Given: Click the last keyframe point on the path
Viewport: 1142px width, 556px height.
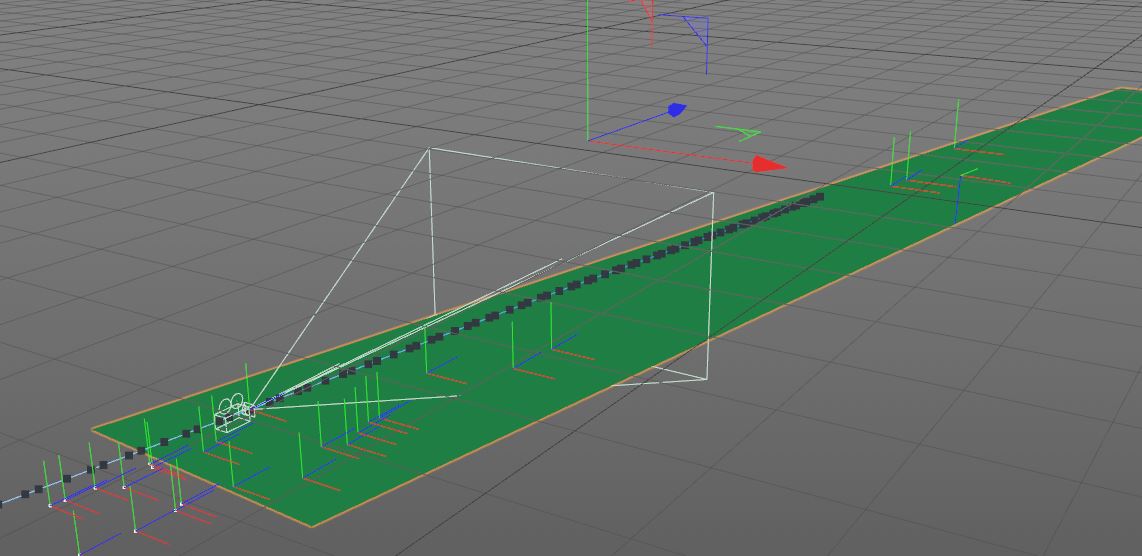Looking at the screenshot, I should (819, 196).
